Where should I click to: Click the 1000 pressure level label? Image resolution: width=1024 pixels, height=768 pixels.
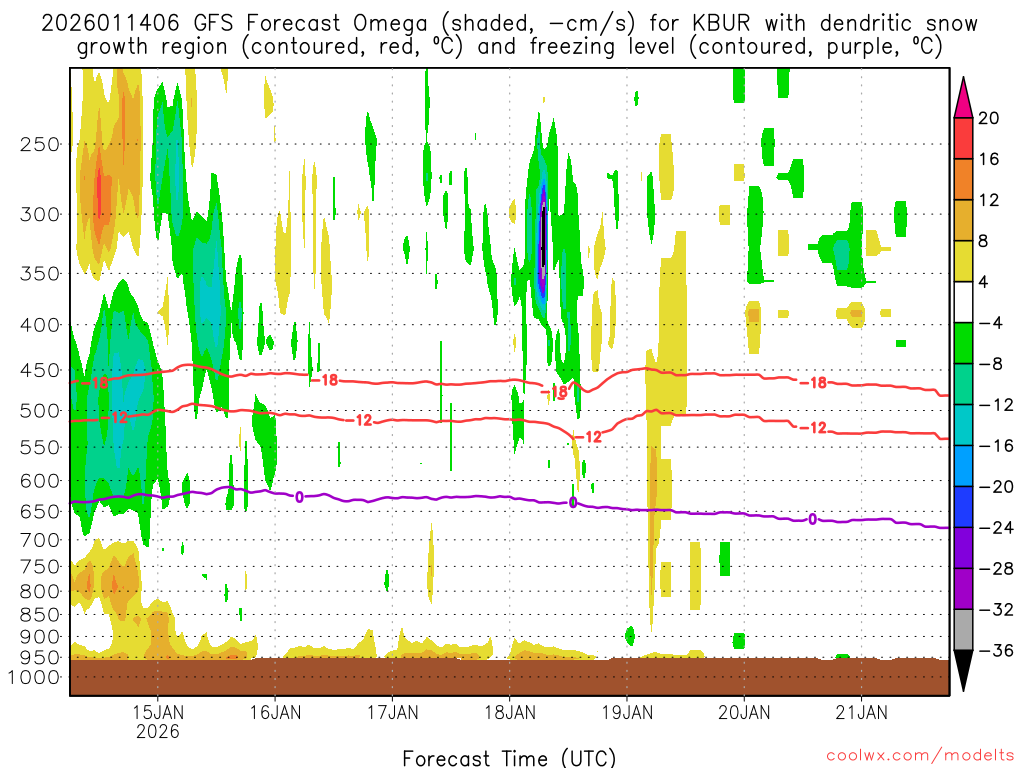pyautogui.click(x=34, y=677)
